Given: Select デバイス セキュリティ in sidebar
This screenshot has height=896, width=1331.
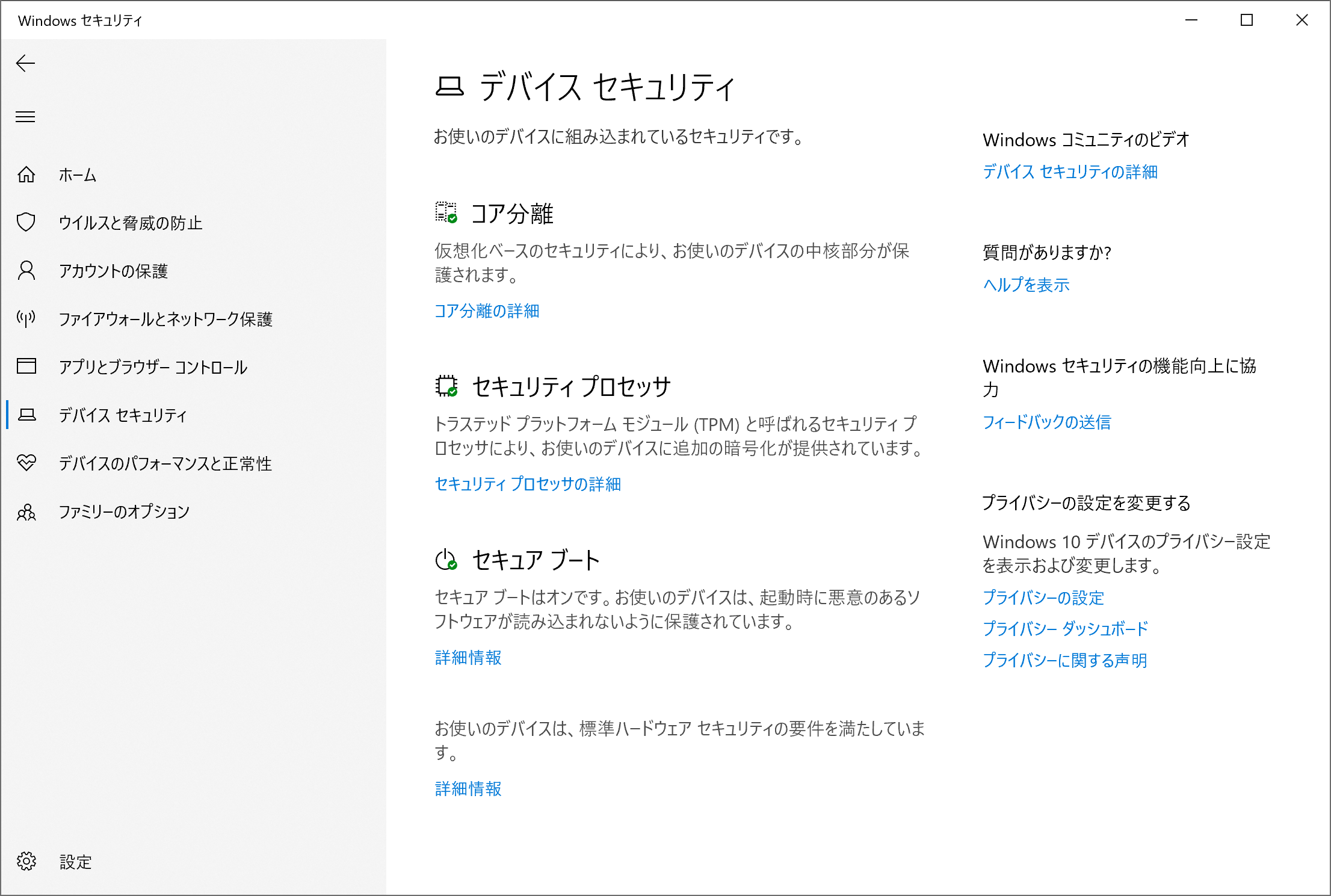Looking at the screenshot, I should (123, 415).
